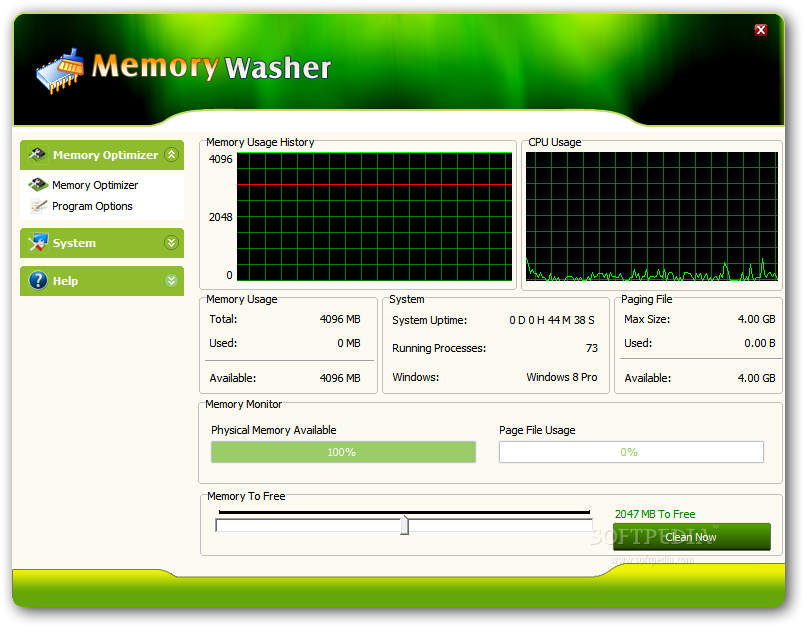805x627 pixels.
Task: Click the Help question mark icon
Action: (x=38, y=280)
